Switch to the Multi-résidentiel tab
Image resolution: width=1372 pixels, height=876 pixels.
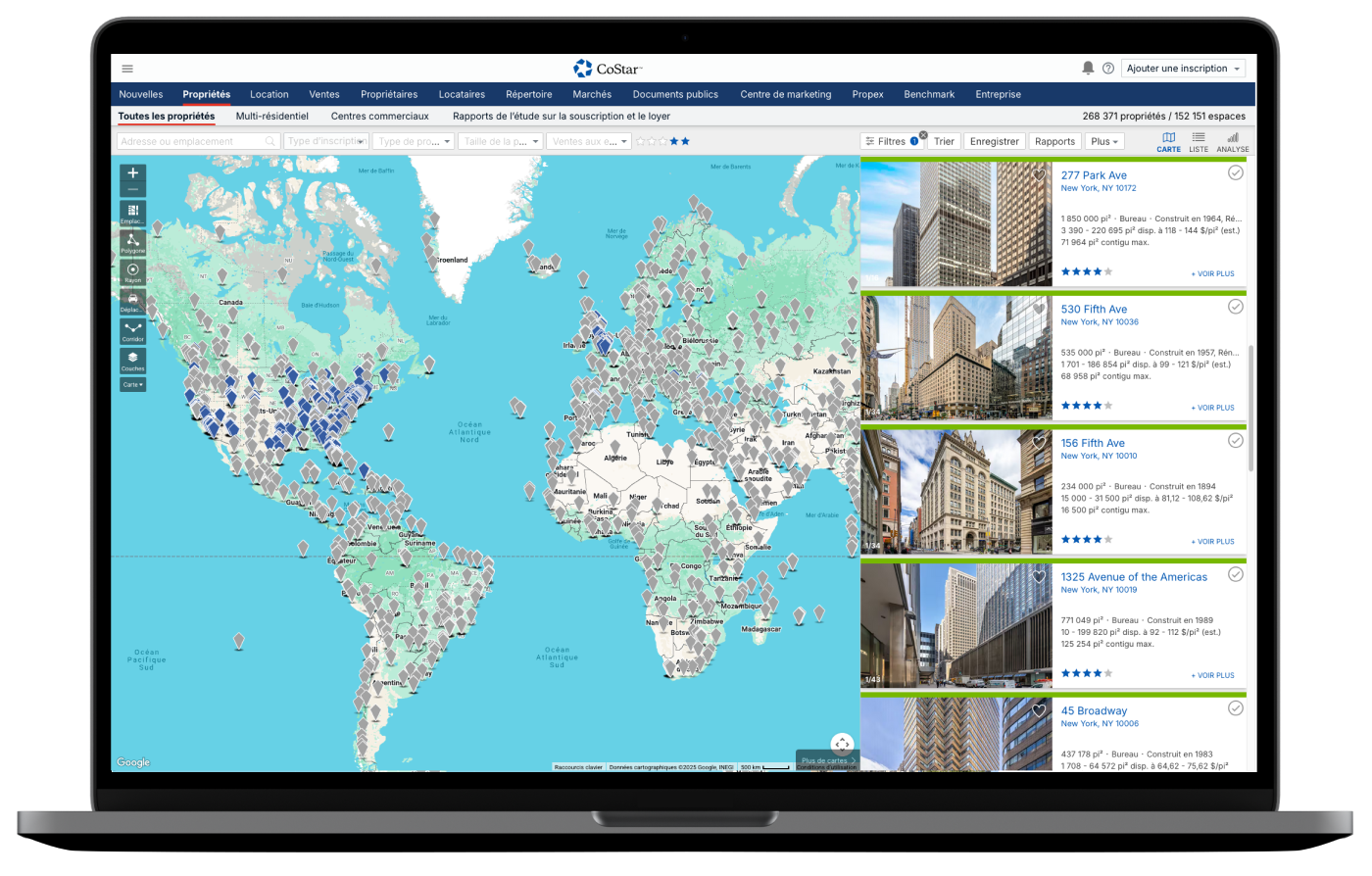click(x=271, y=116)
